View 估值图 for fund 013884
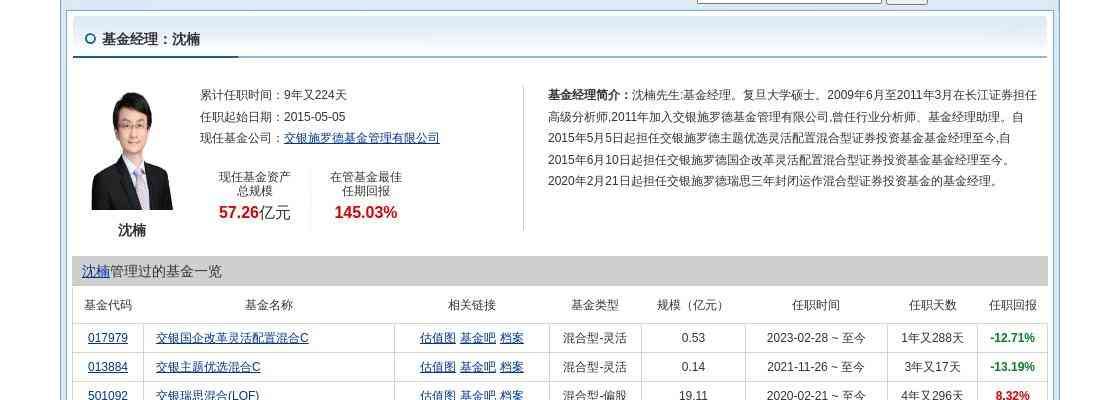 coord(437,367)
